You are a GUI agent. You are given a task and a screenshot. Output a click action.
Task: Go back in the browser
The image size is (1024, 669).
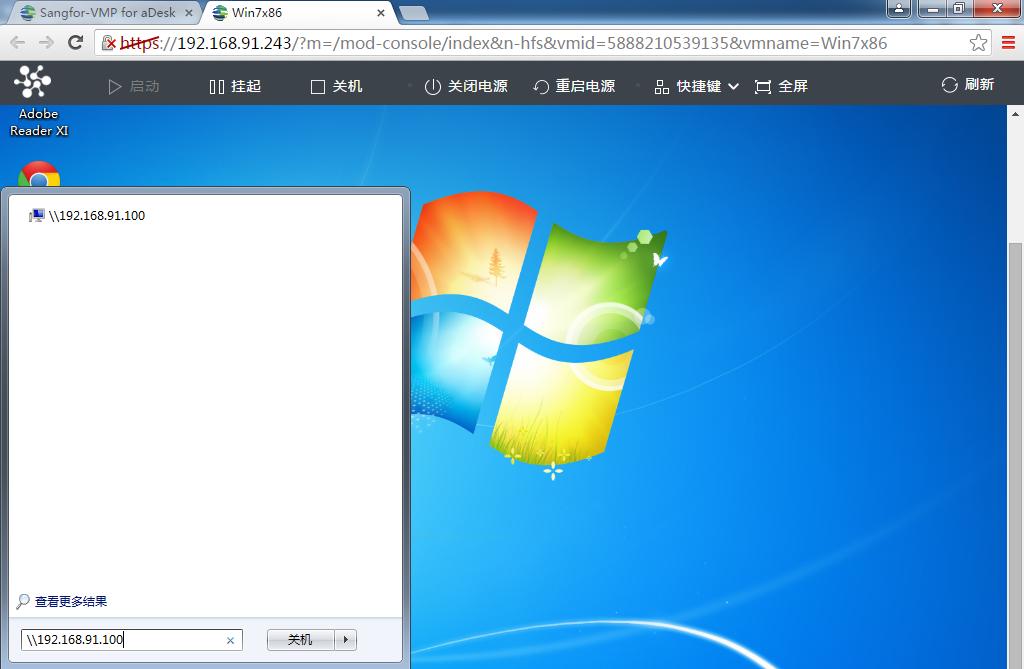(x=18, y=43)
